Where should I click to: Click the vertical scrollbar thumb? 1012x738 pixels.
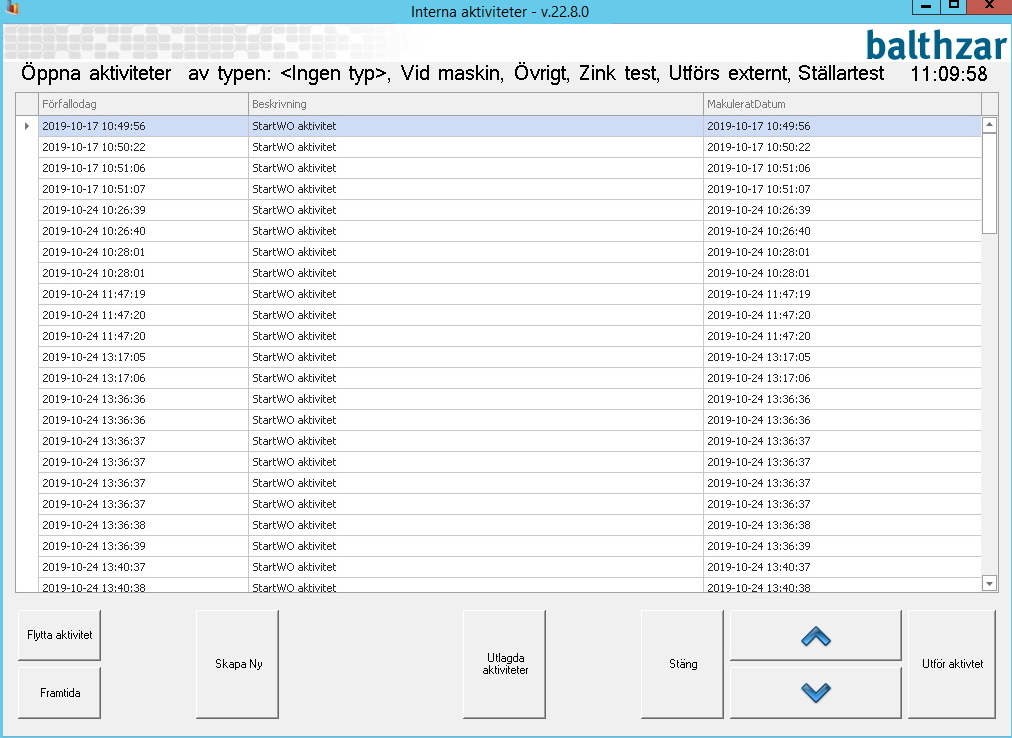pos(989,184)
